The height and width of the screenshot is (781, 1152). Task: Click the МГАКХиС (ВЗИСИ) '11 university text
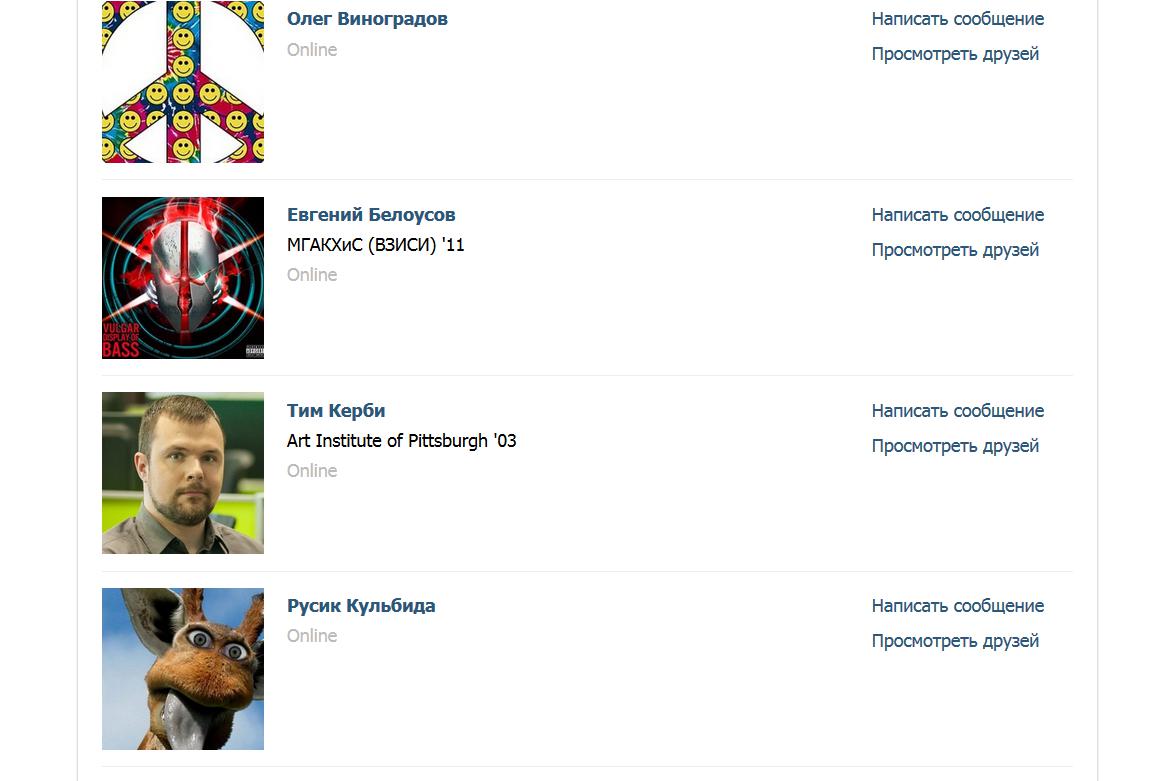375,245
